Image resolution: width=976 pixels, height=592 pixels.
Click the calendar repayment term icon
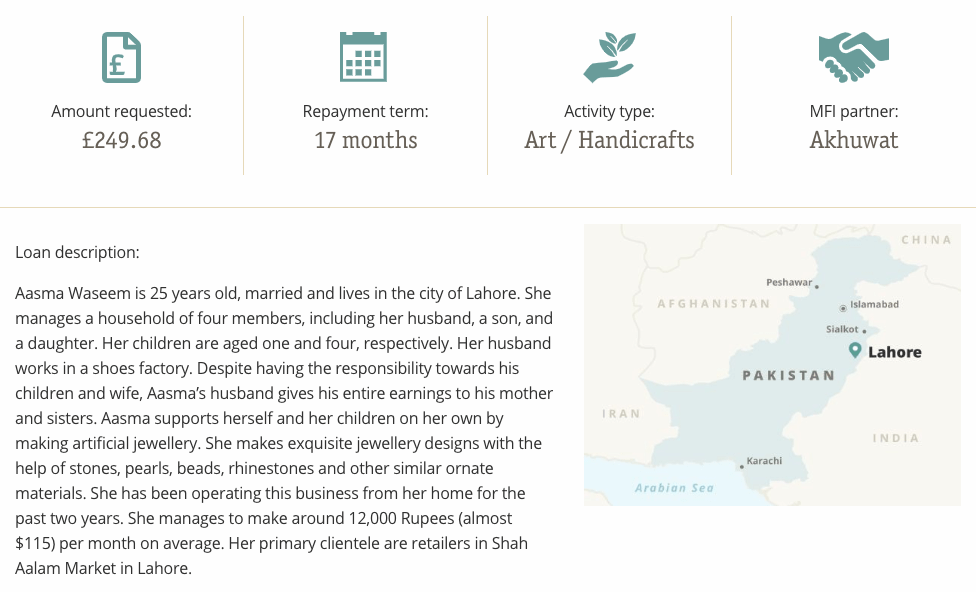(364, 57)
